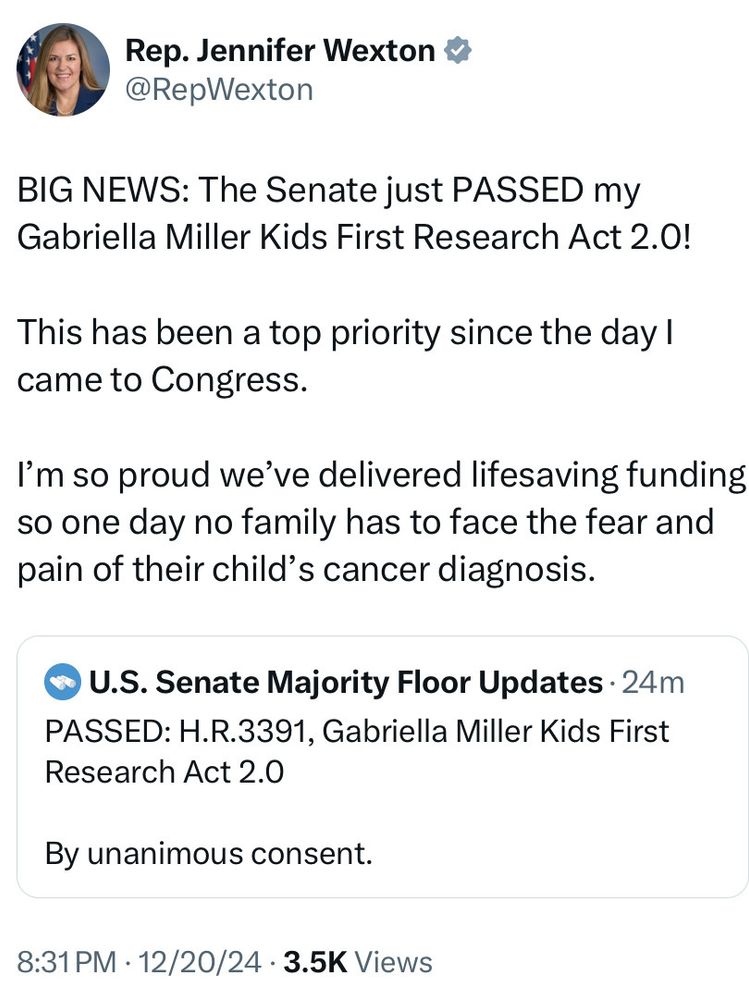Click the Senate Floor Updates avatar icon
Viewport: 749px width, 1000px height.
(x=63, y=683)
